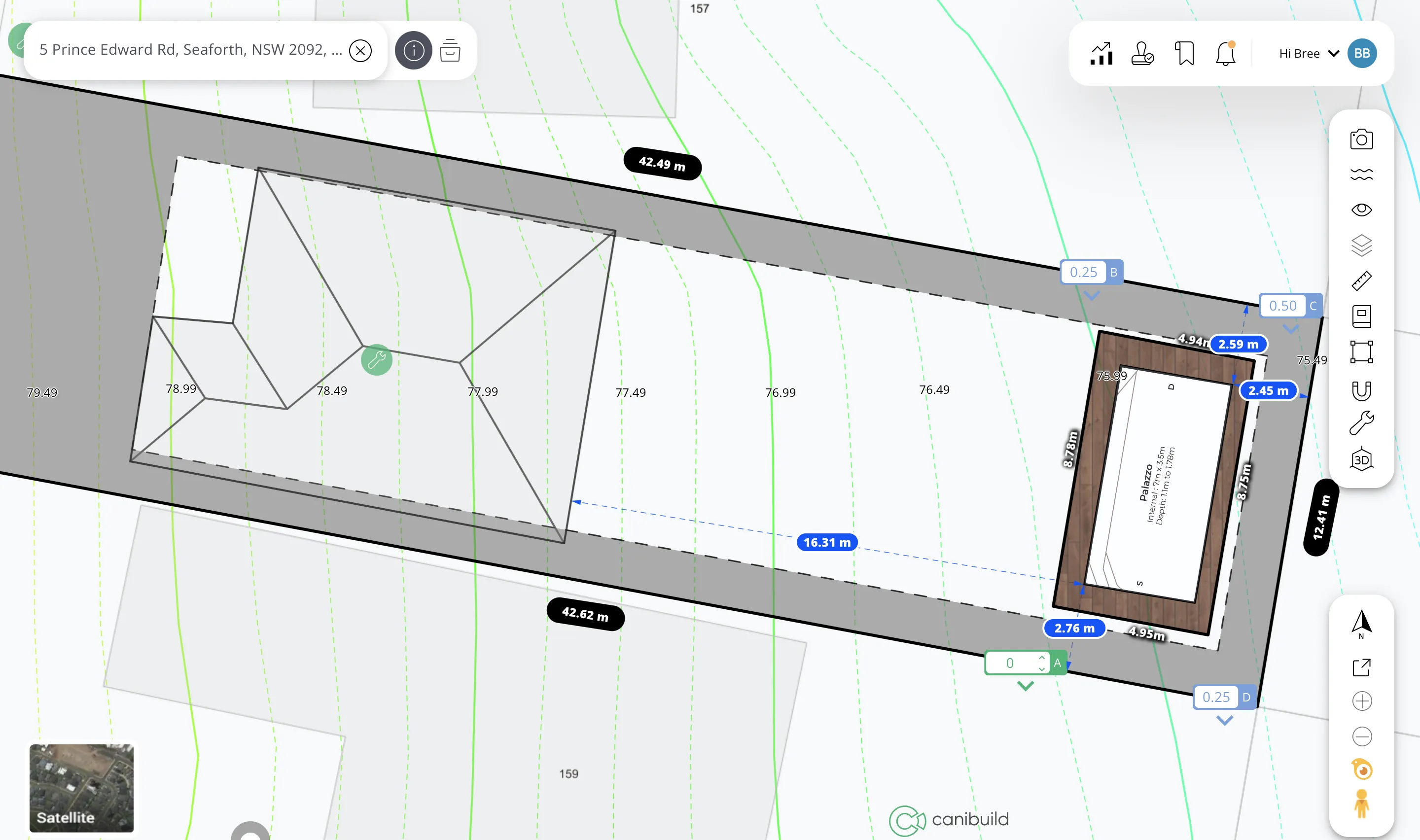
Task: Toggle the magnet snapping tool
Action: [x=1361, y=390]
